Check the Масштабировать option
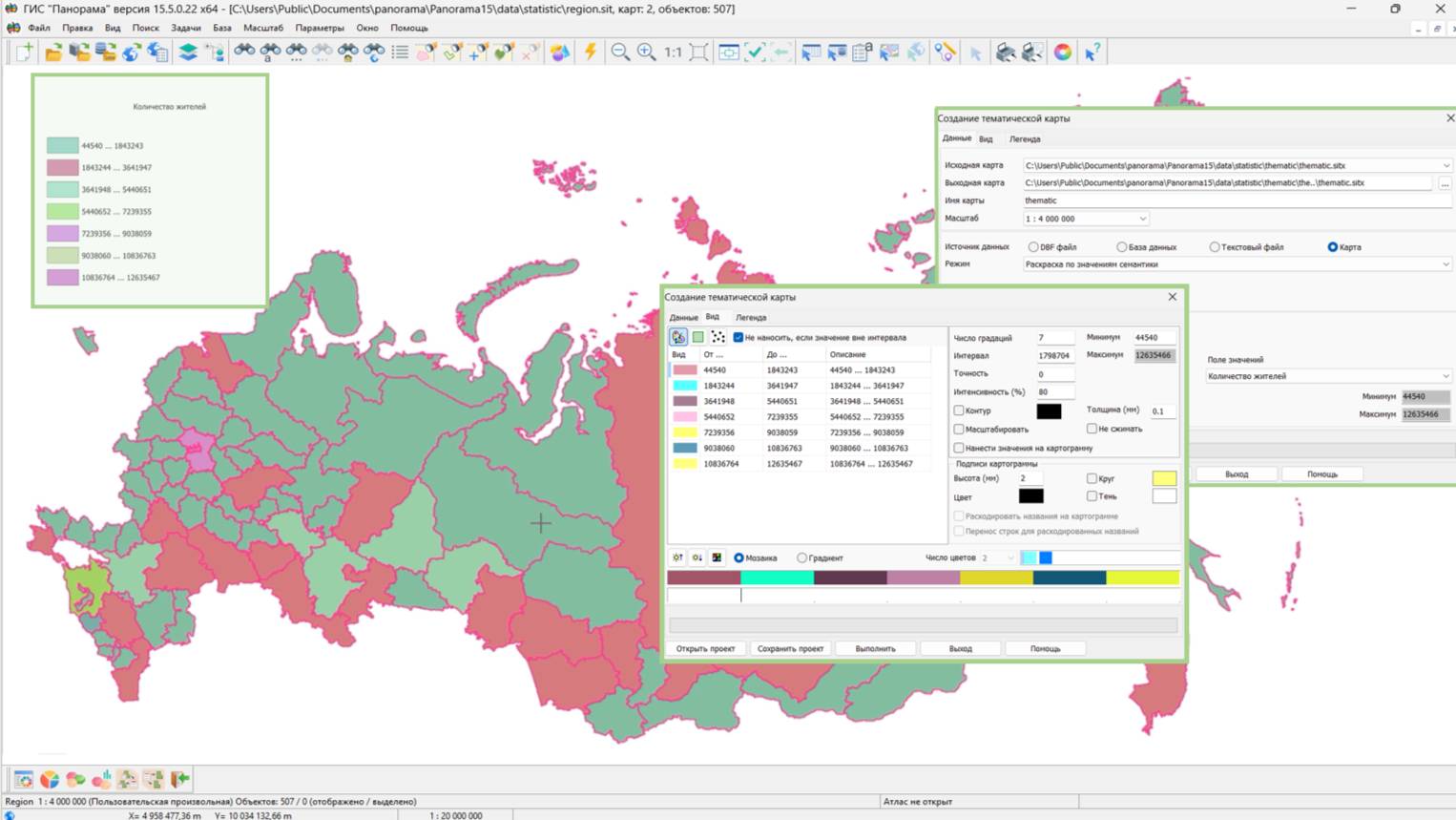1456x820 pixels. (x=959, y=430)
